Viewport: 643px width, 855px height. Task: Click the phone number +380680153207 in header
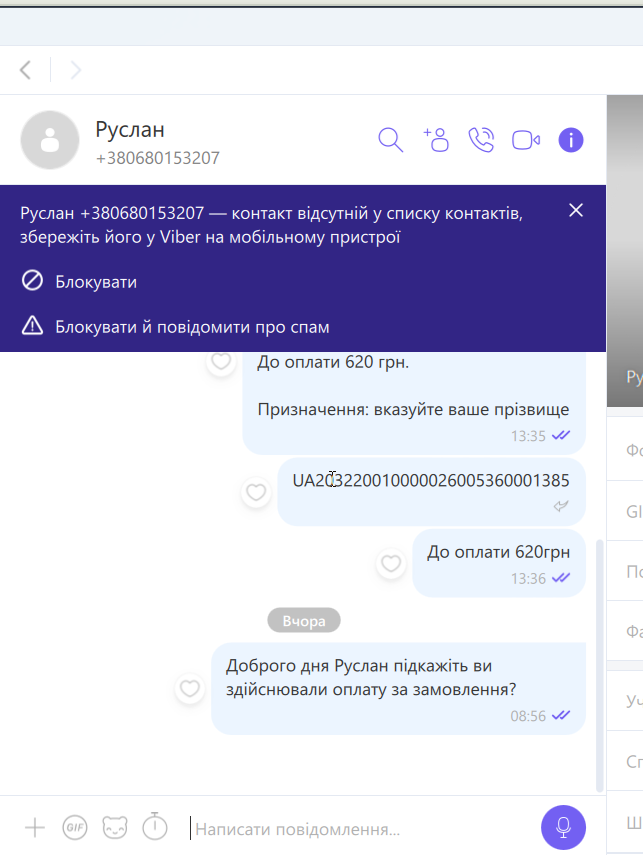(158, 158)
